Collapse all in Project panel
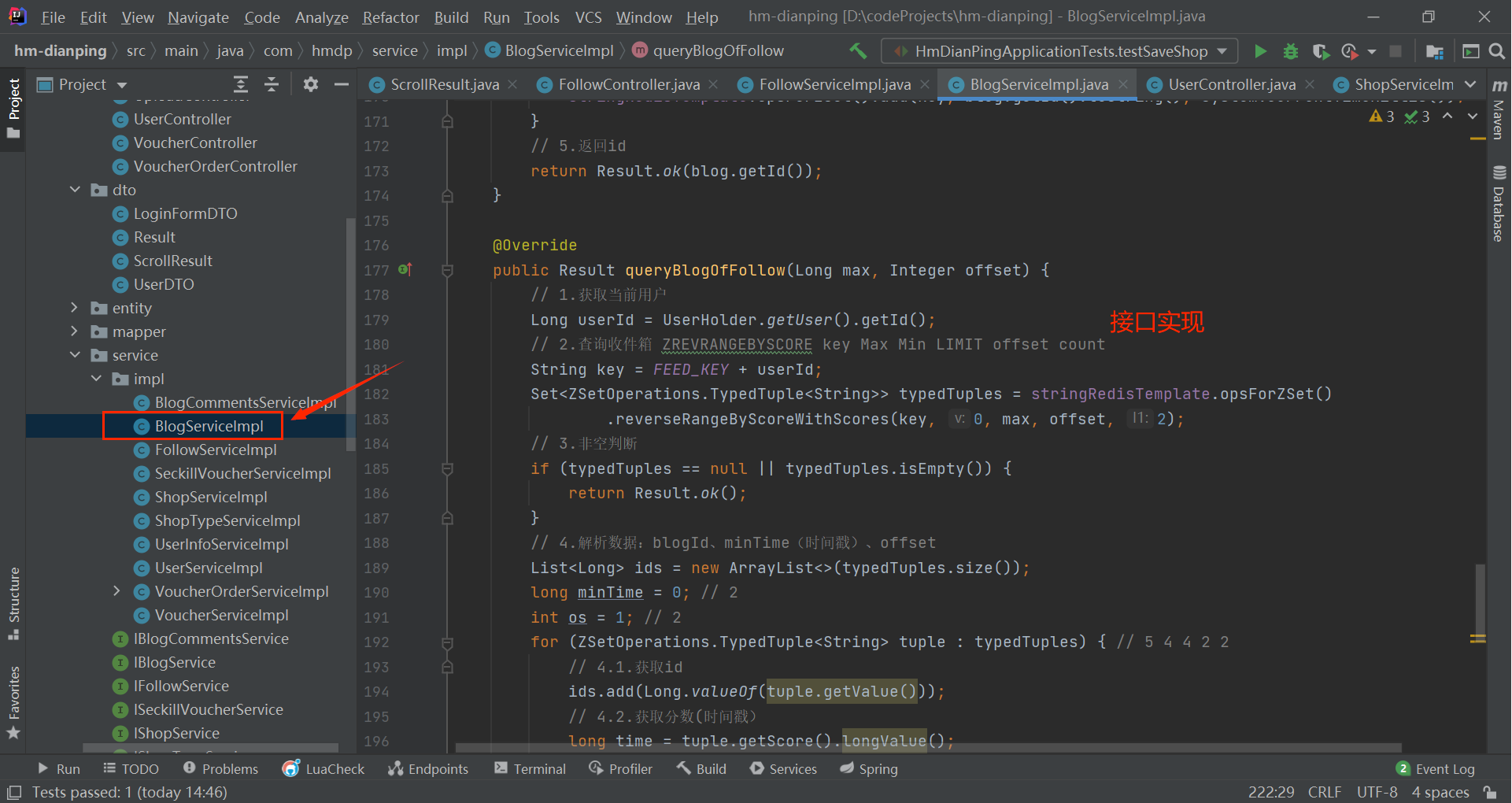Screen dimensions: 1512x803 pyautogui.click(x=272, y=84)
